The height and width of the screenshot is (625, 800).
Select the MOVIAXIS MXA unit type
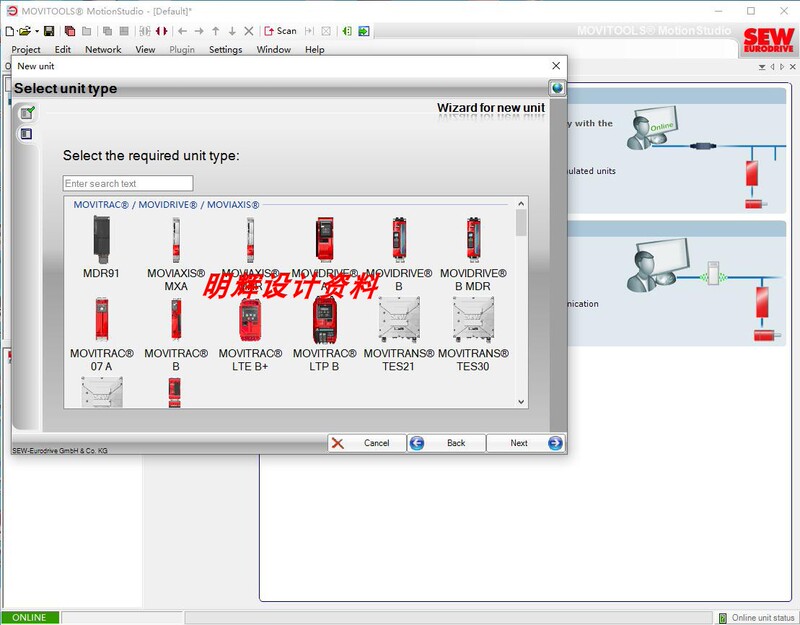pyautogui.click(x=176, y=254)
